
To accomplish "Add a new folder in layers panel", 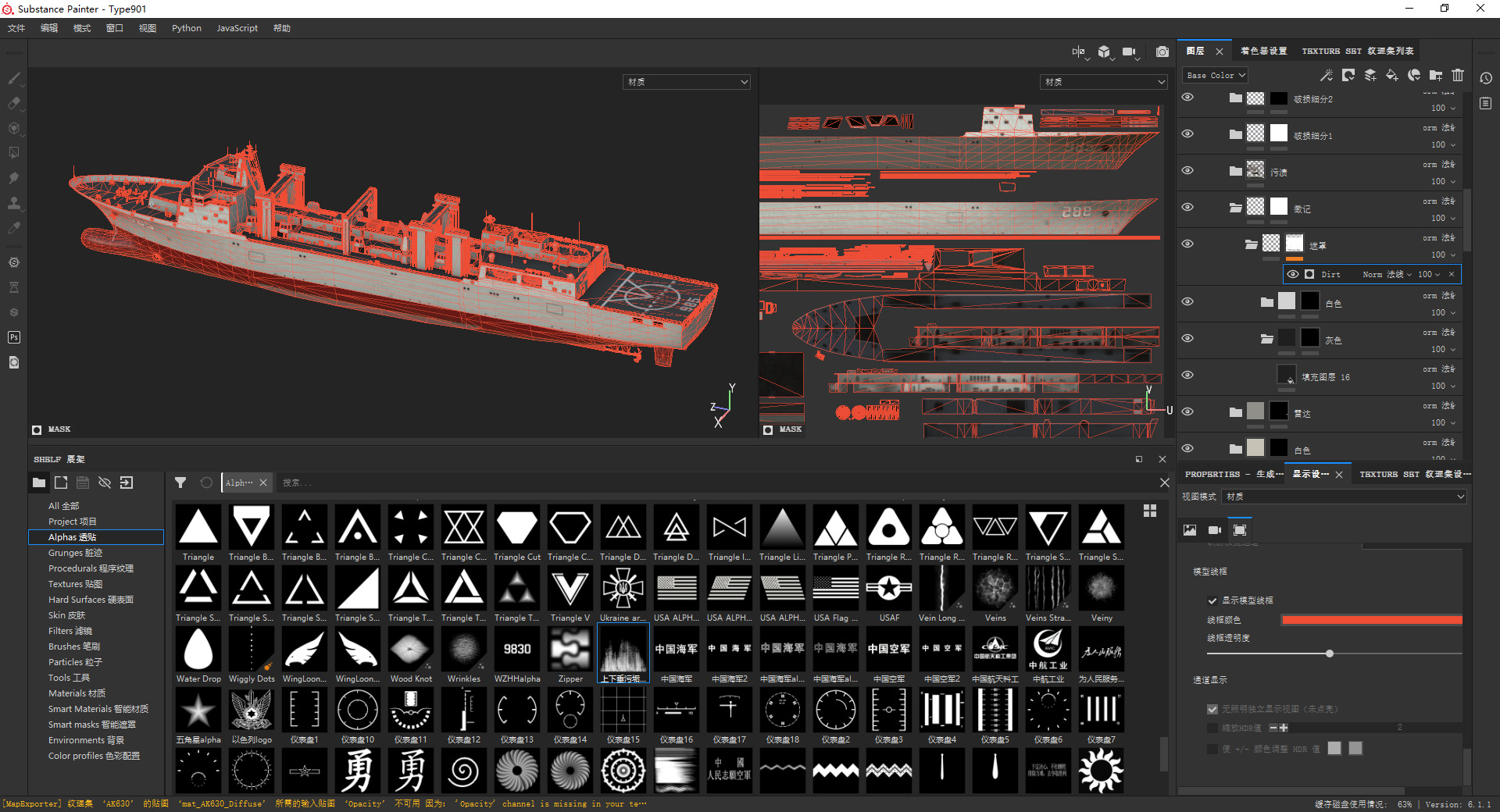I will click(1436, 75).
